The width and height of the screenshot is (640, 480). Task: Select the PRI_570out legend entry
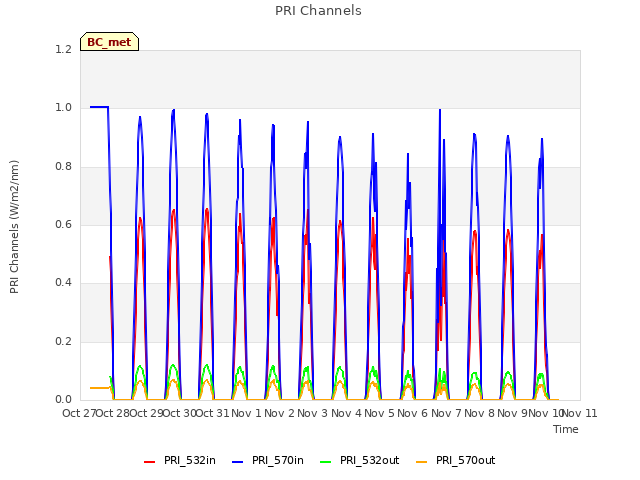456,461
